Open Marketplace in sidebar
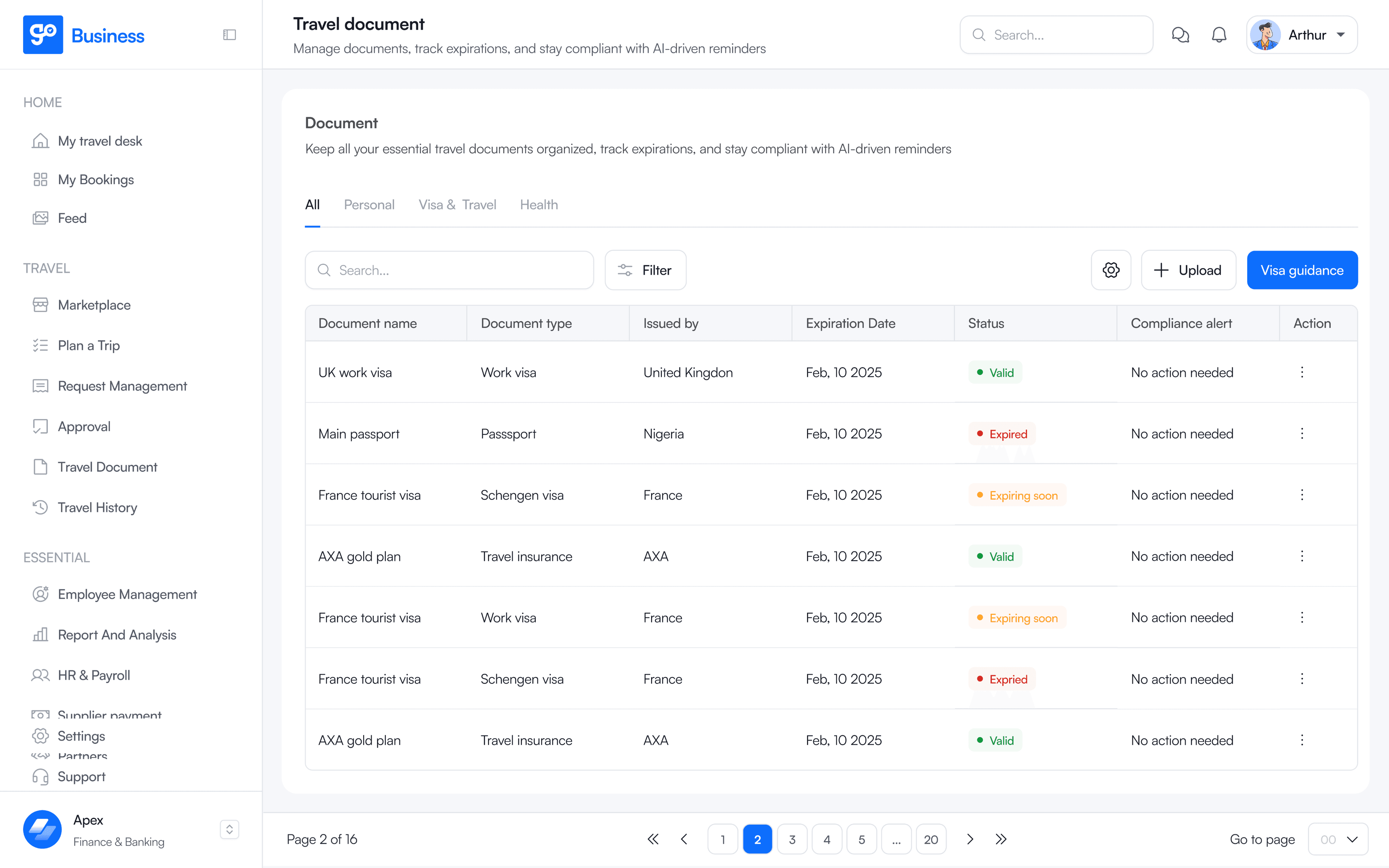This screenshot has height=868, width=1389. 94,305
